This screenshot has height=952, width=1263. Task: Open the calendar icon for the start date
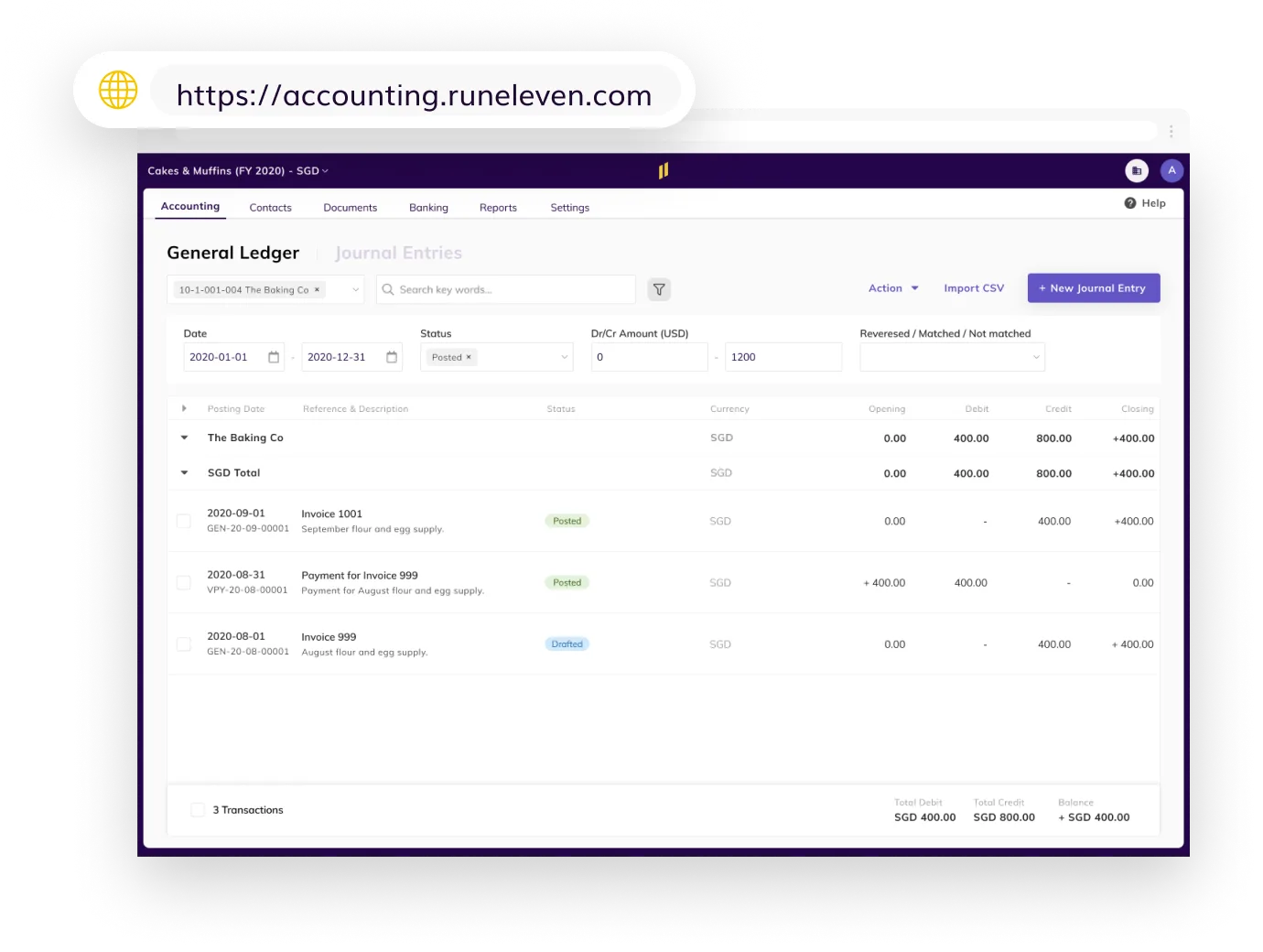pyautogui.click(x=273, y=357)
